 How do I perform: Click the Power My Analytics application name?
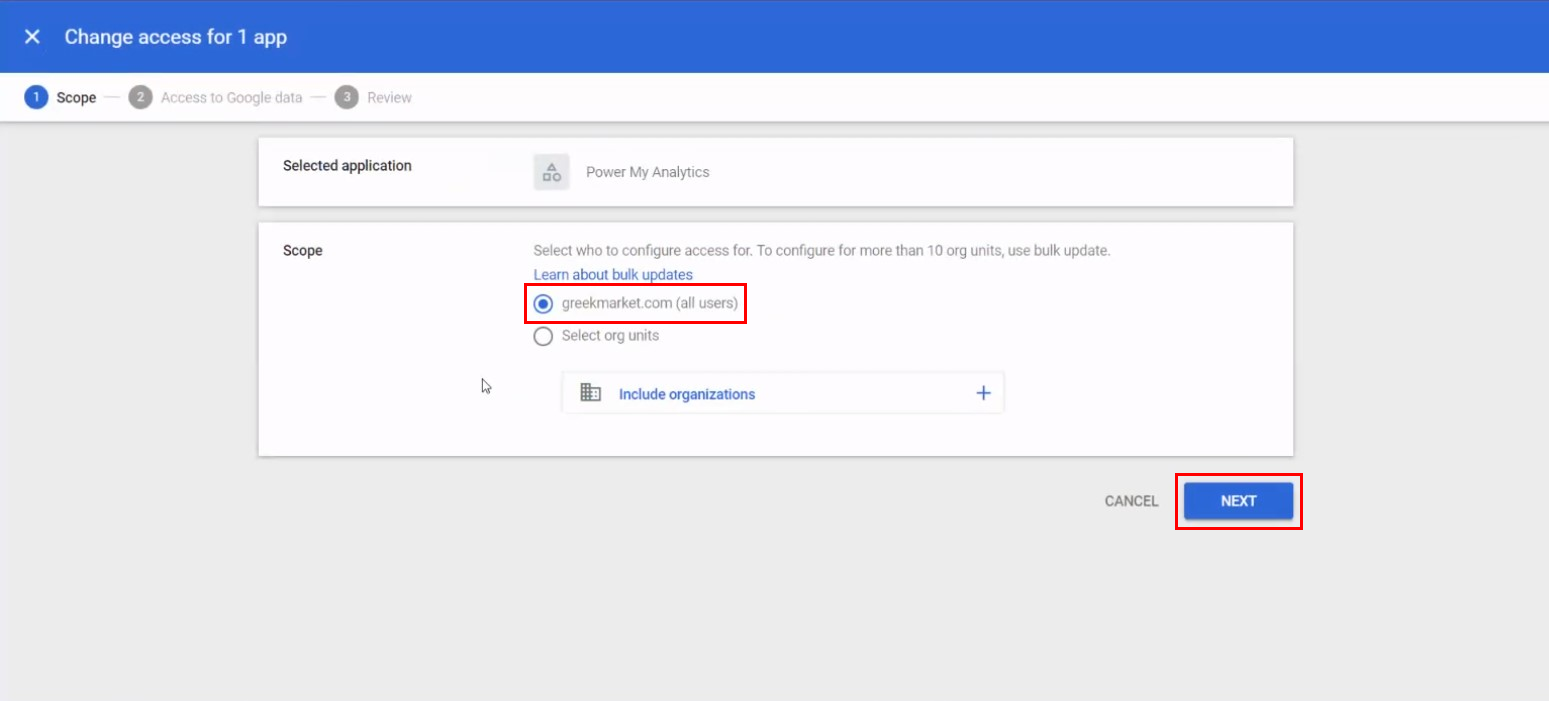click(647, 172)
